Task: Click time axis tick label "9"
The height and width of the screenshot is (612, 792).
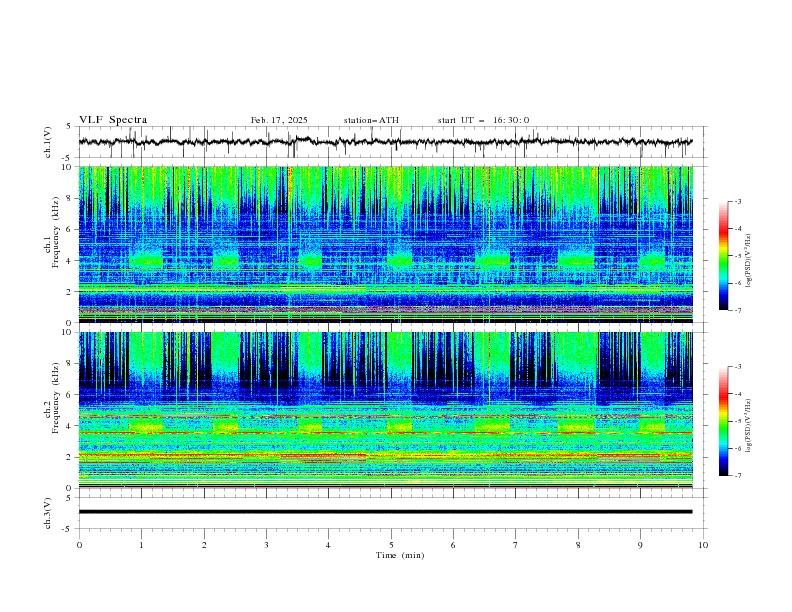Action: click(640, 545)
